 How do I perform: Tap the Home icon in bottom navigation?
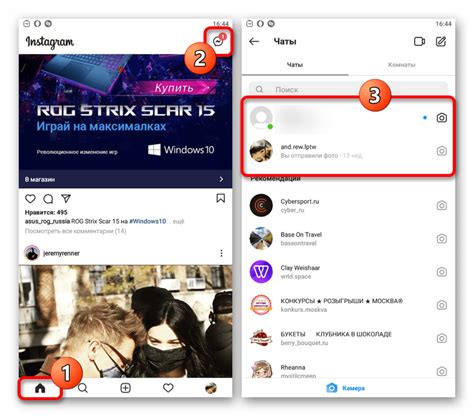point(40,388)
